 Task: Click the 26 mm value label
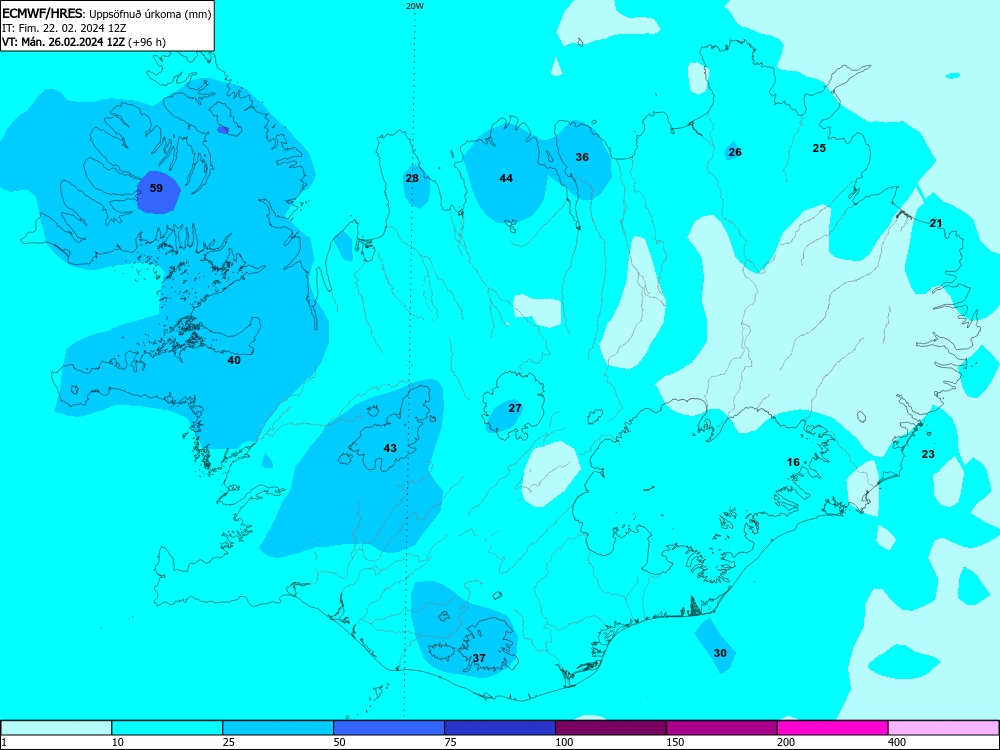coord(735,152)
